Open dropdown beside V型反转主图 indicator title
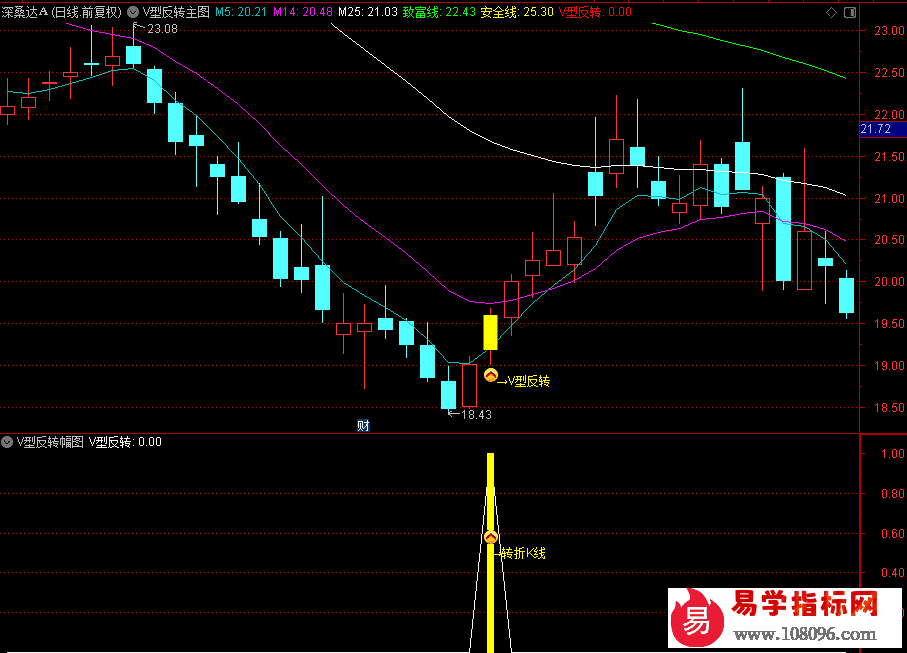 click(133, 12)
